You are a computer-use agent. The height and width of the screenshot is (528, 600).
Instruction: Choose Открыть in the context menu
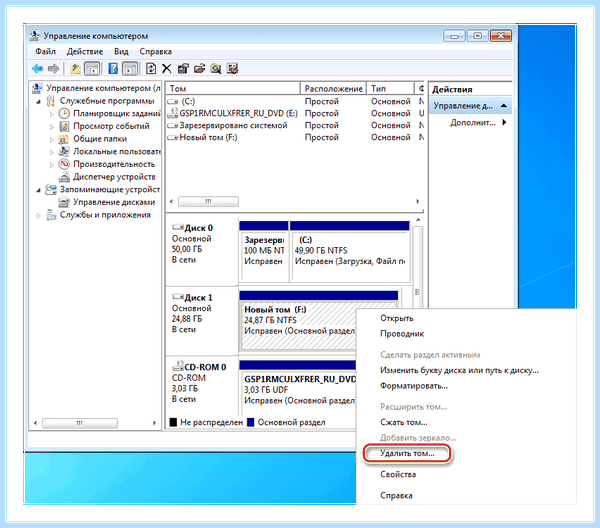coord(396,318)
